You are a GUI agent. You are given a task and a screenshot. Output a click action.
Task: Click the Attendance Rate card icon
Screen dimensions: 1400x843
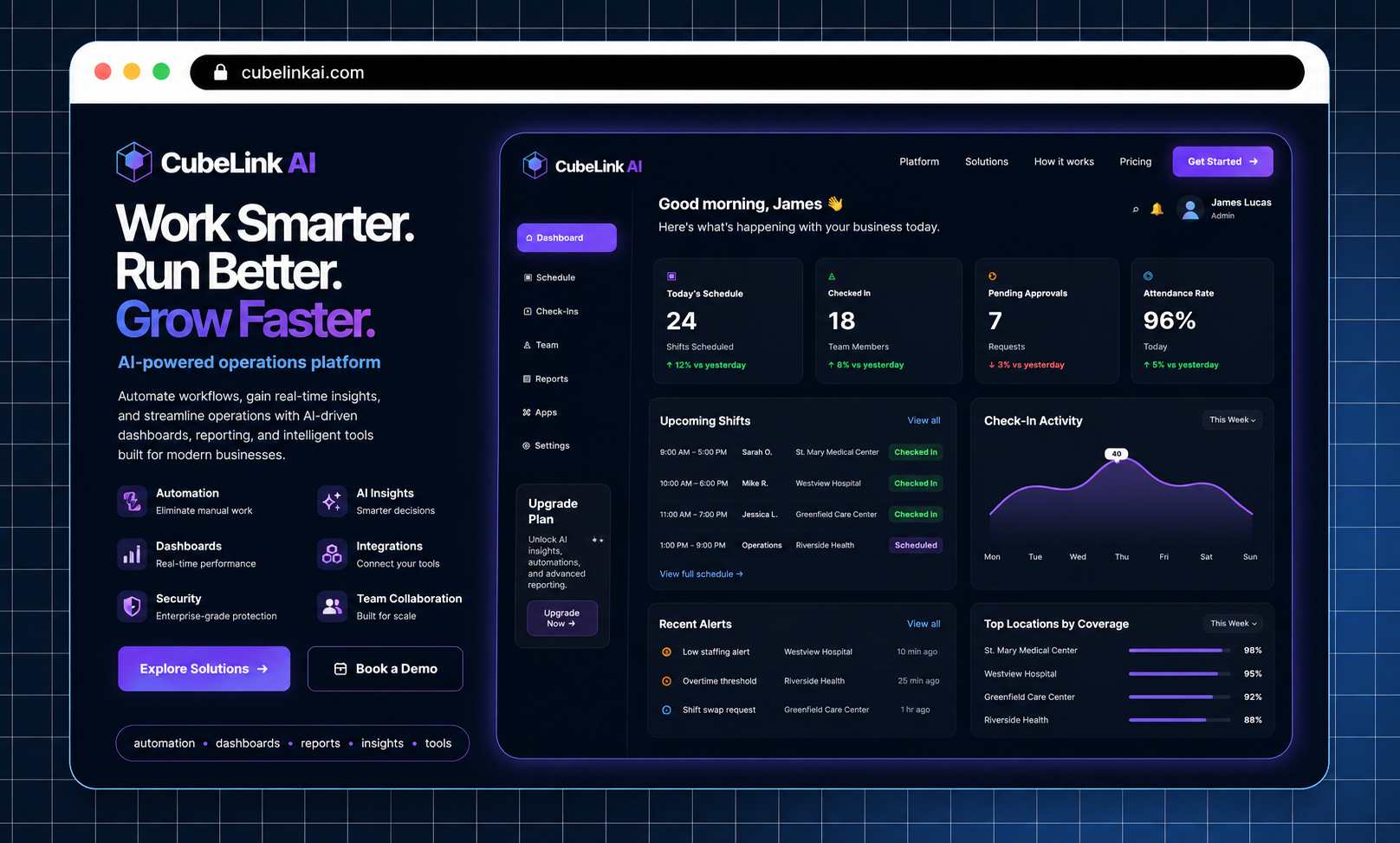click(x=1148, y=276)
